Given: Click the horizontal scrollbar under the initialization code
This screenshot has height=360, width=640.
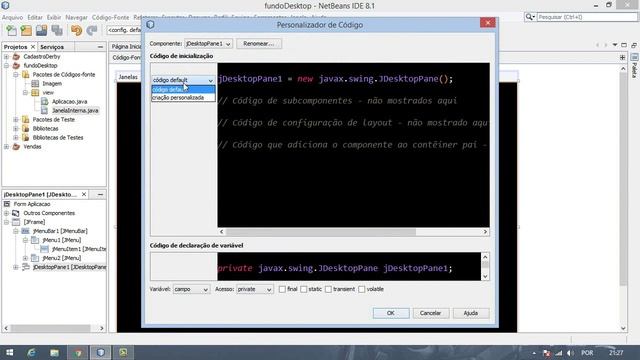Looking at the screenshot, I should pos(353,232).
